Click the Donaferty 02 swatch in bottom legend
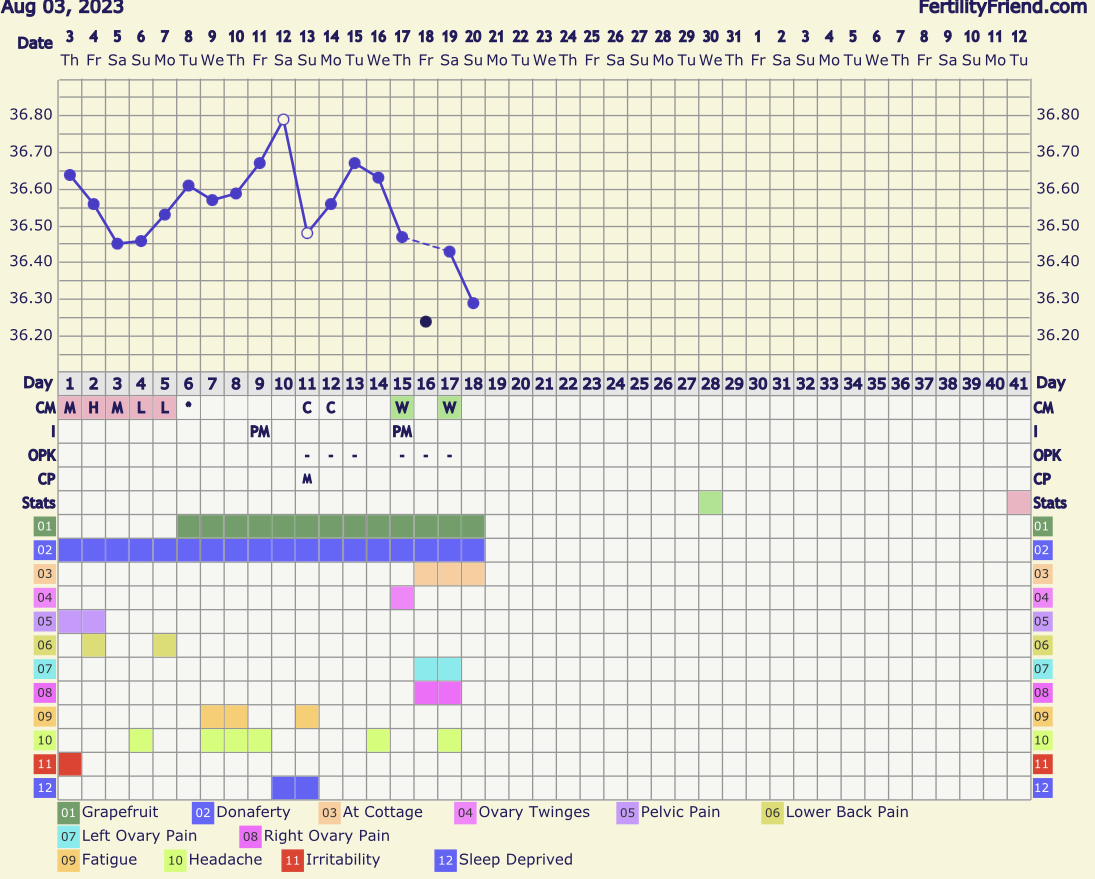 click(x=204, y=813)
